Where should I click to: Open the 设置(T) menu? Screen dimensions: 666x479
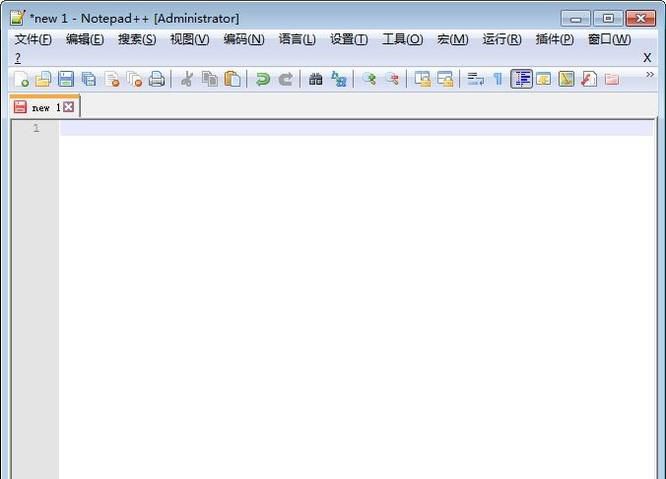[349, 39]
